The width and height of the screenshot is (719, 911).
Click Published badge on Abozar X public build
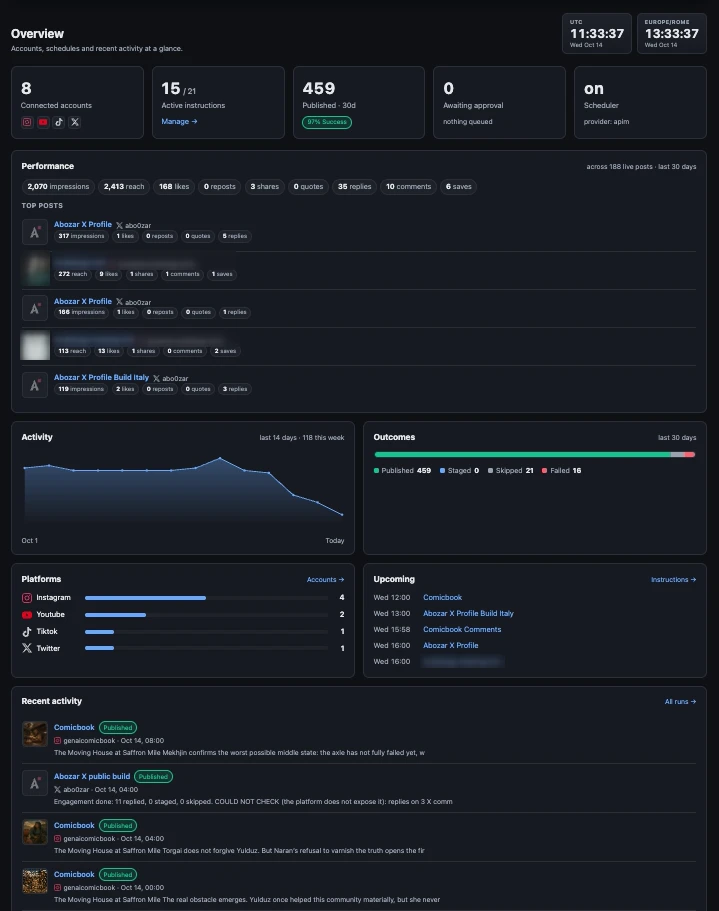[153, 776]
